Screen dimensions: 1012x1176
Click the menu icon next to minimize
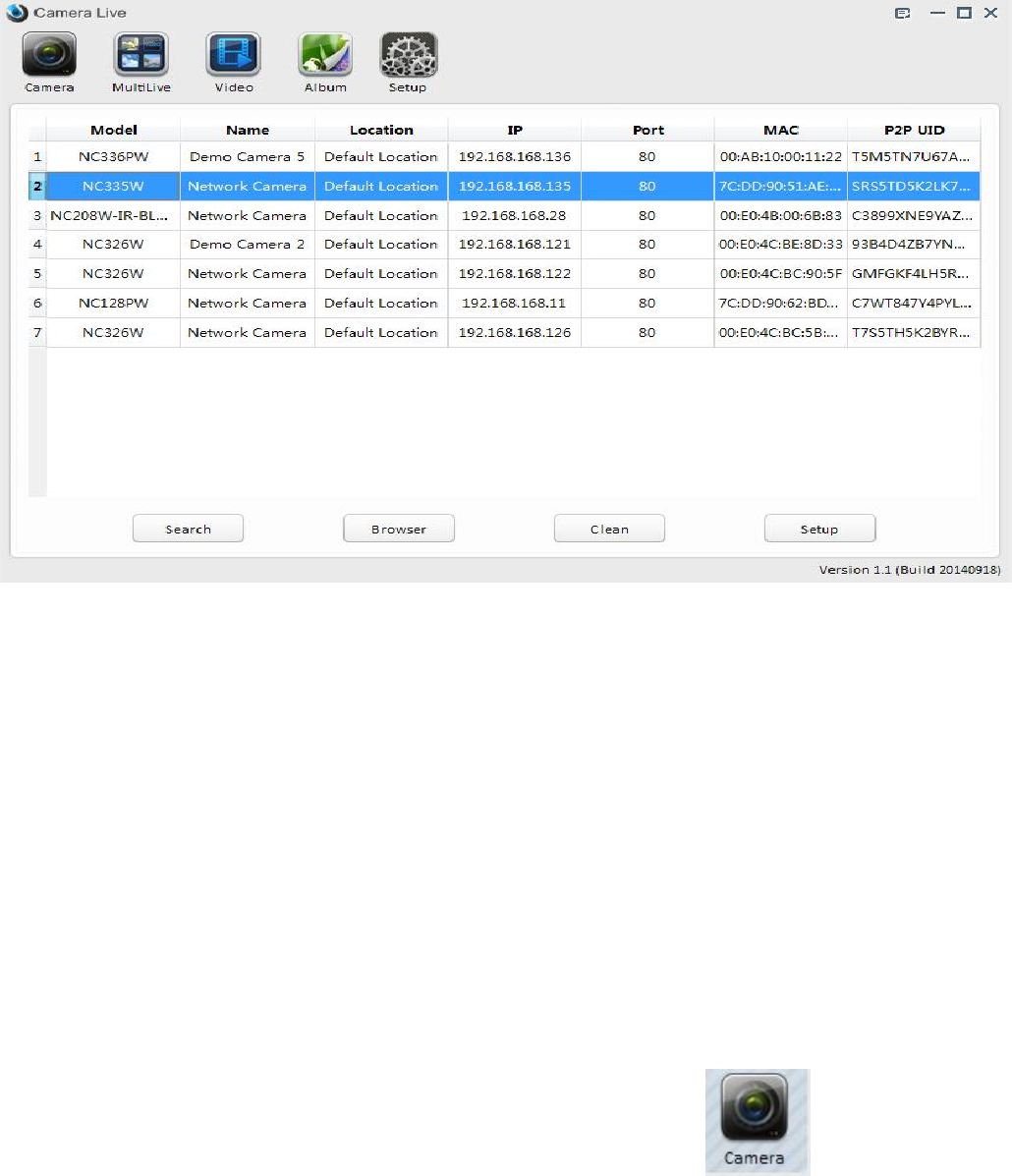point(903,13)
